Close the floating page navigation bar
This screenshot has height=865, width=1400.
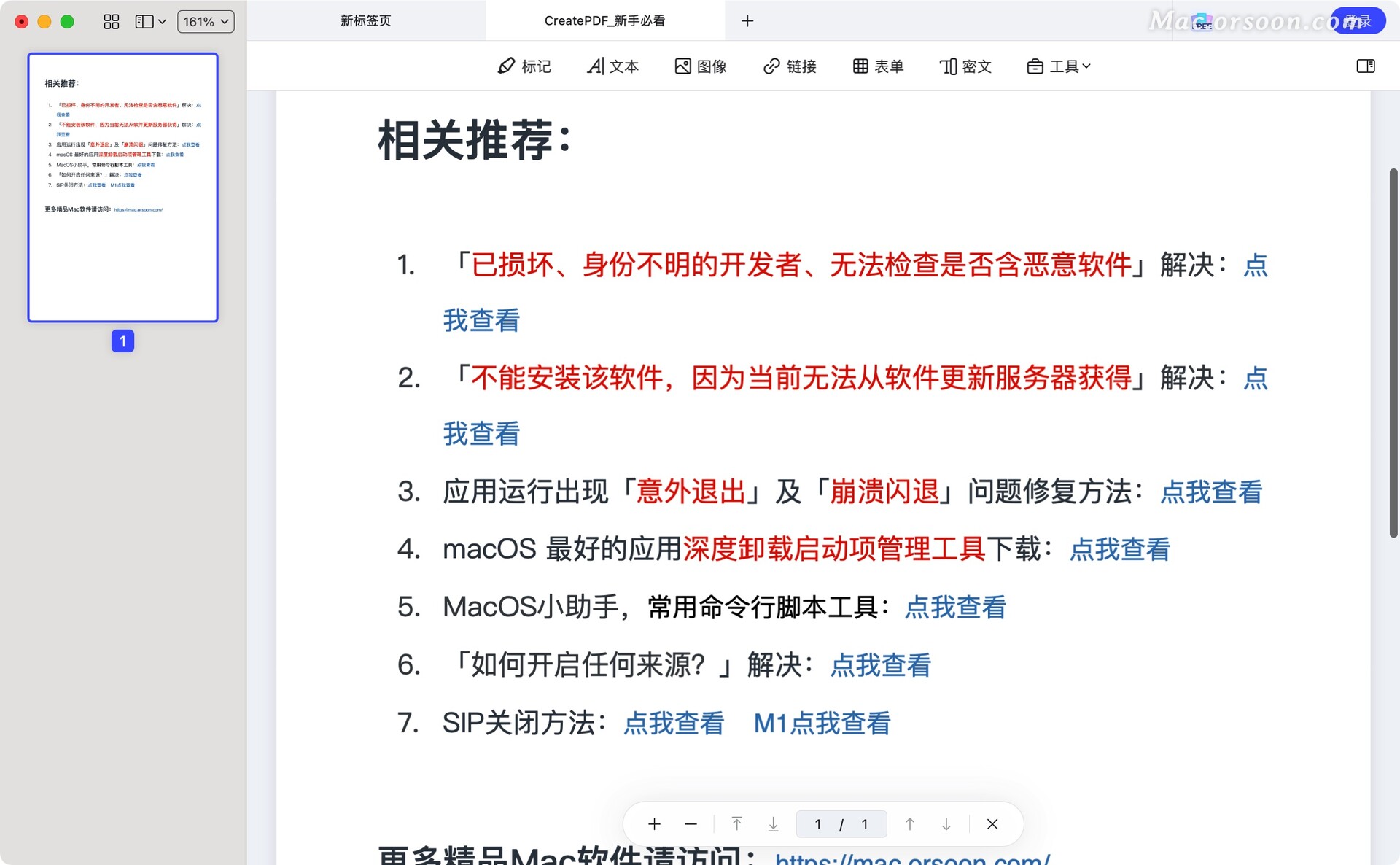tap(992, 824)
